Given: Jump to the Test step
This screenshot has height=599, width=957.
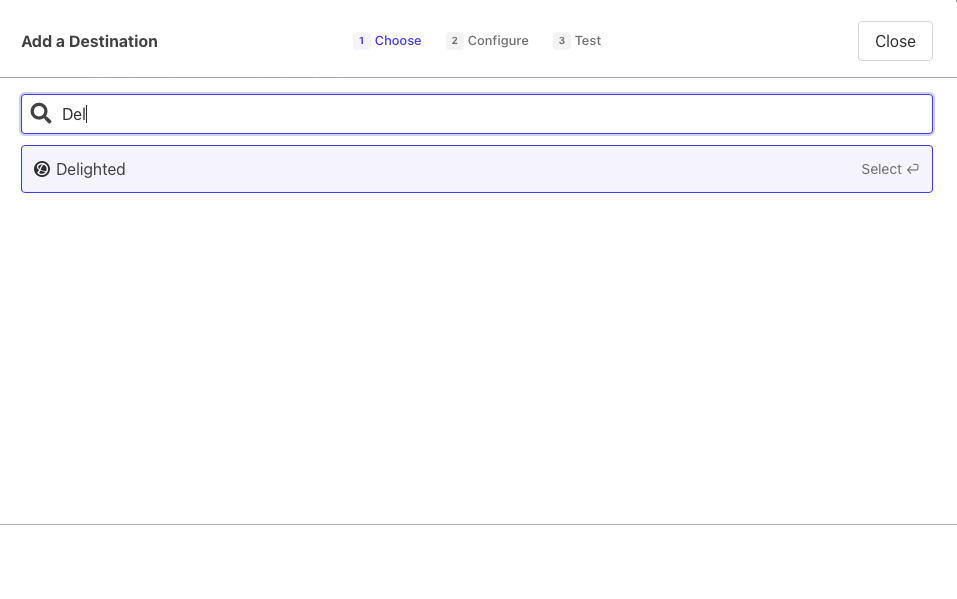Looking at the screenshot, I should 588,41.
